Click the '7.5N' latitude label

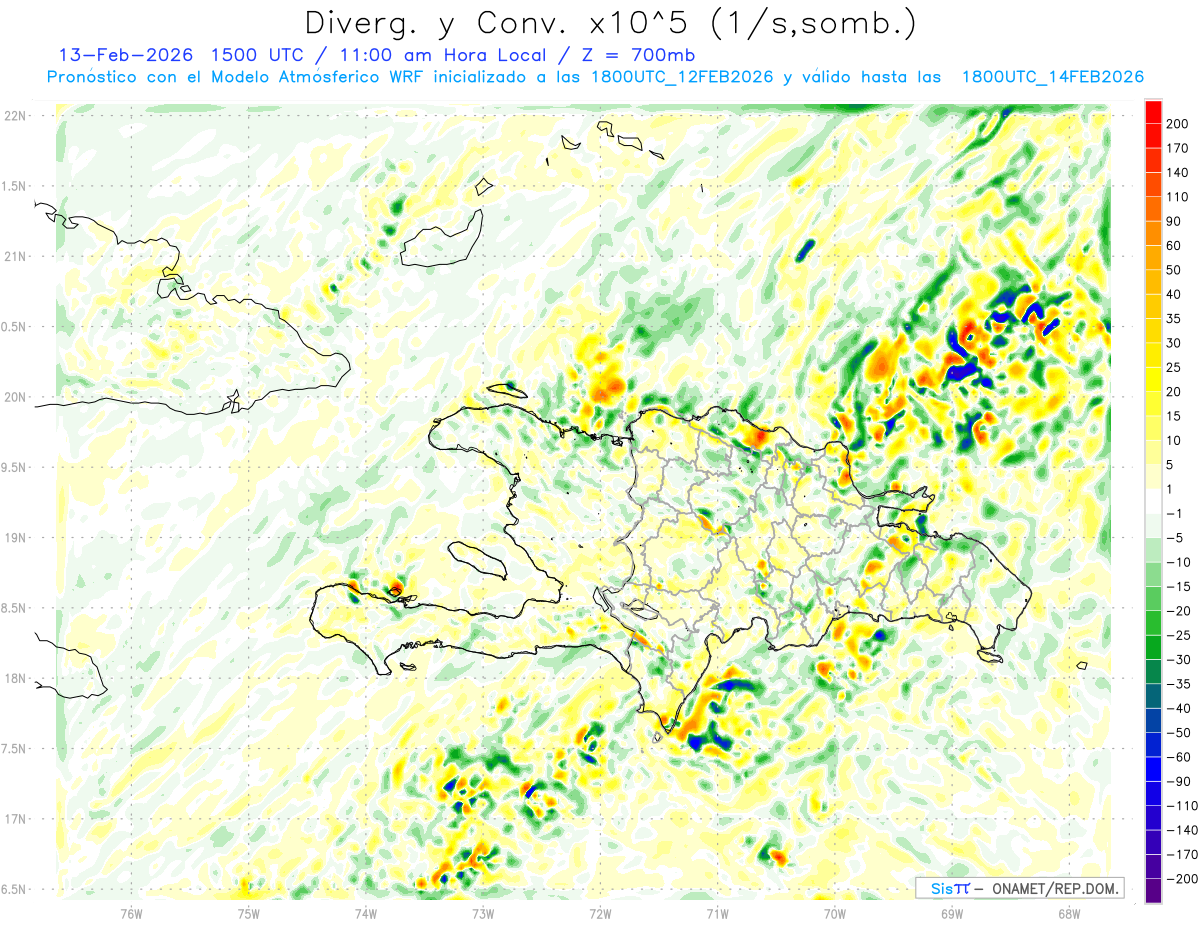pyautogui.click(x=15, y=749)
